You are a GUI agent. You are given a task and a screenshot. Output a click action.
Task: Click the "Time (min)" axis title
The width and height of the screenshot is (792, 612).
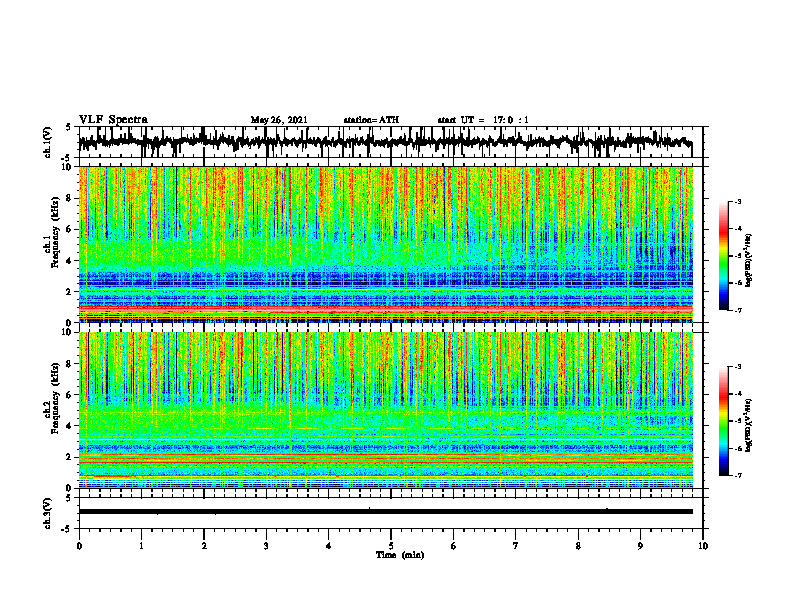[x=400, y=555]
